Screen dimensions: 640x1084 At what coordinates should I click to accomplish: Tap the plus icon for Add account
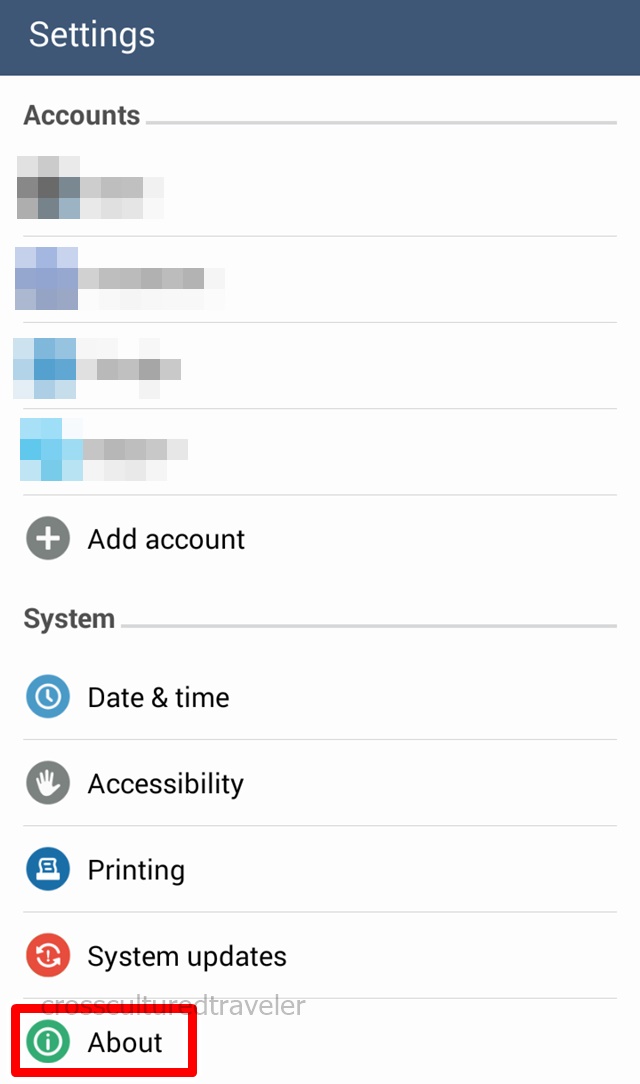[x=47, y=539]
